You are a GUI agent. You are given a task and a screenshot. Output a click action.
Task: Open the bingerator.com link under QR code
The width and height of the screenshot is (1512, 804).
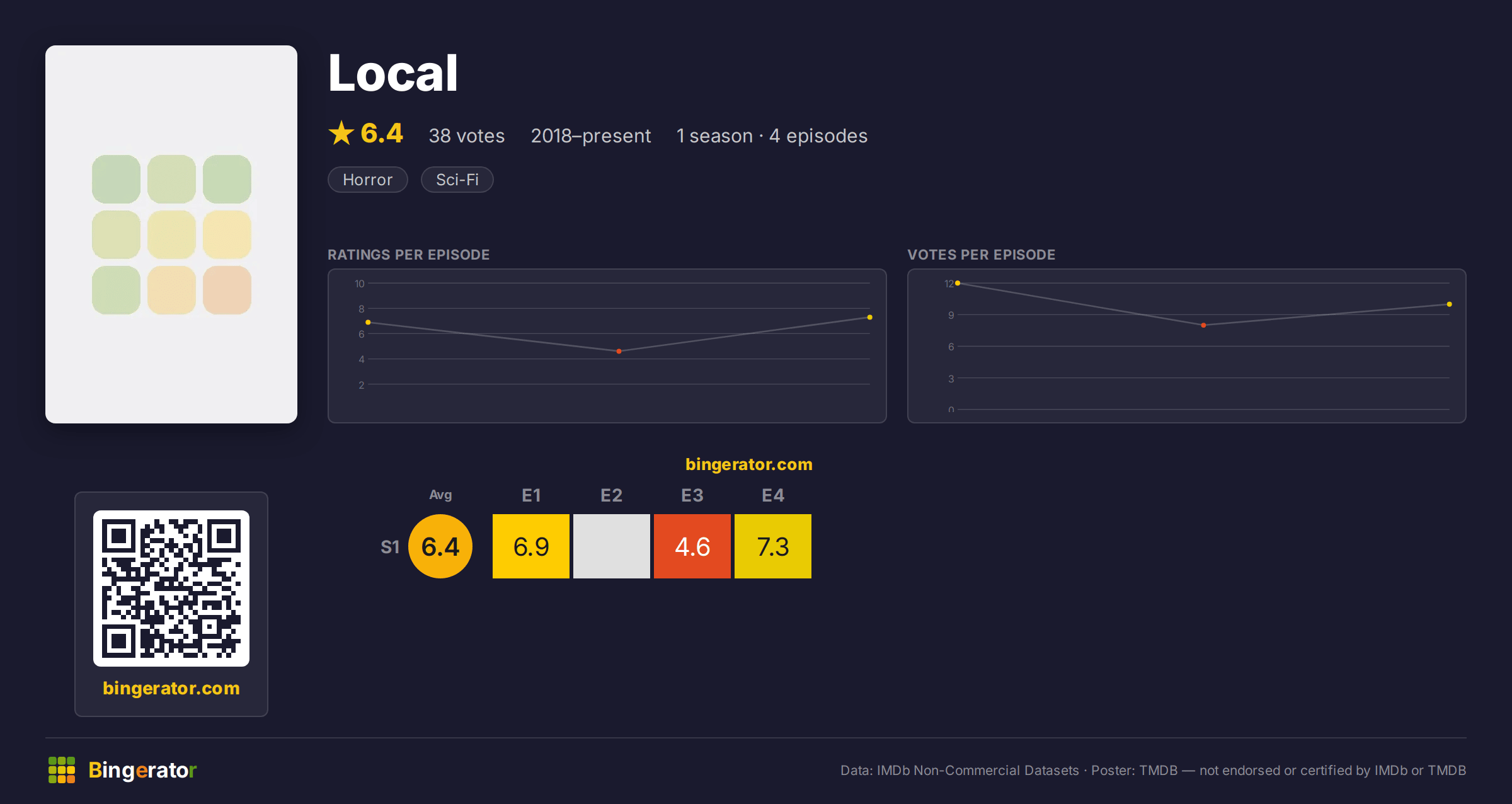171,688
